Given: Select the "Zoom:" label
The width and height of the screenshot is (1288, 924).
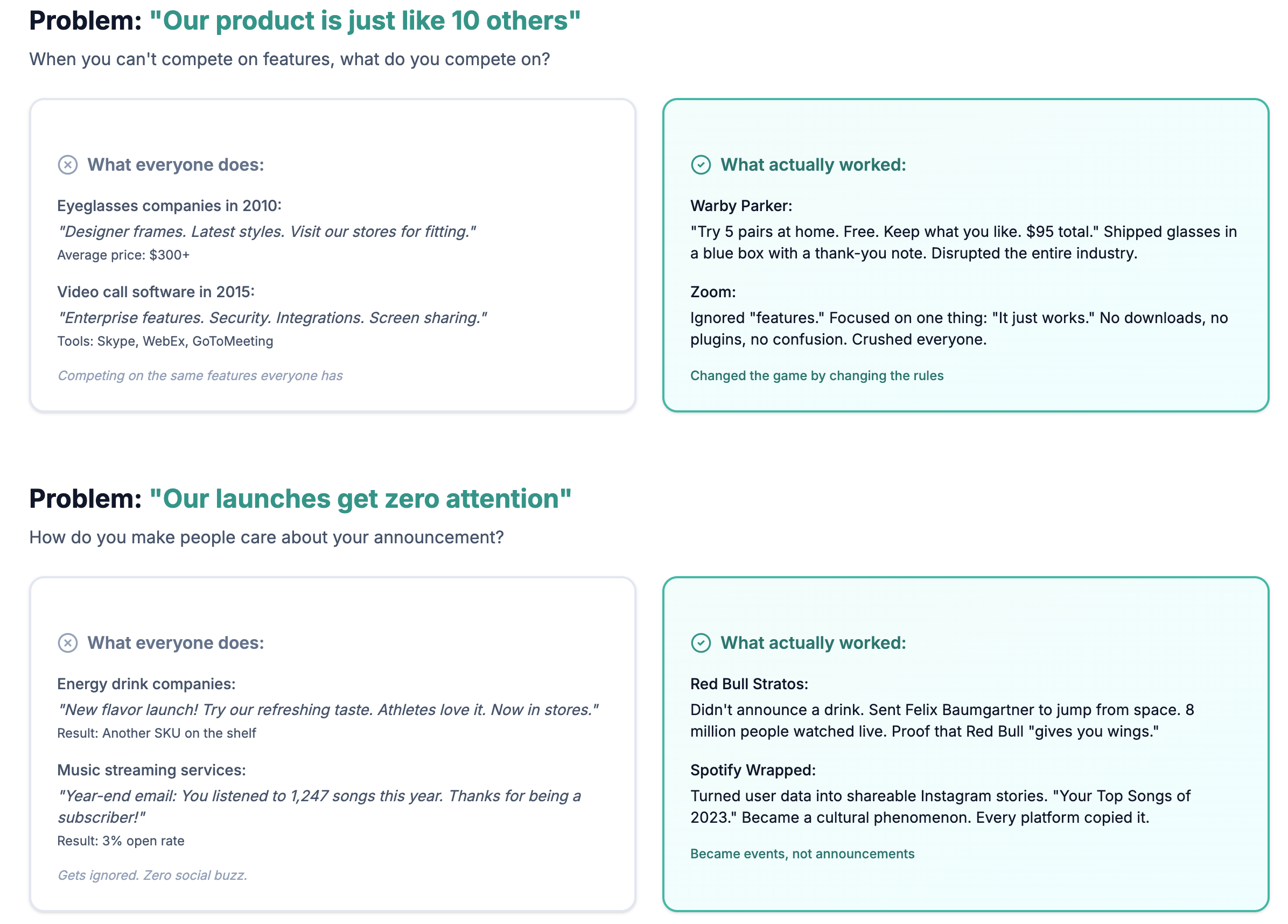Looking at the screenshot, I should 713,292.
